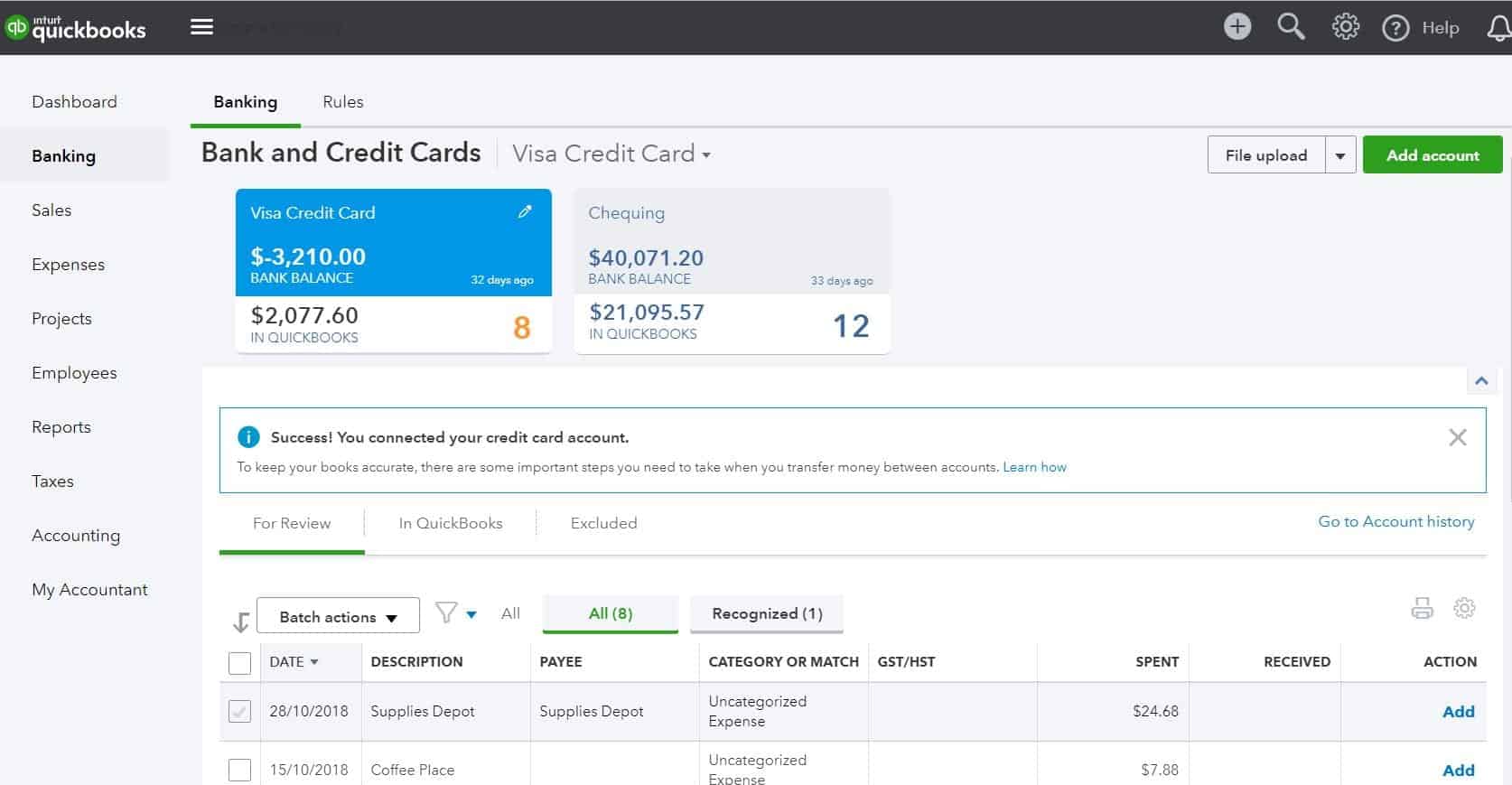Open Expenses in the sidebar

[68, 265]
